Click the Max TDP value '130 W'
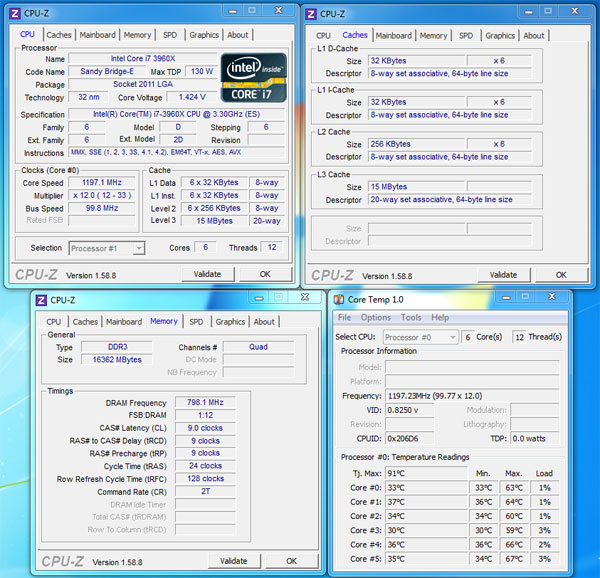The width and height of the screenshot is (600, 578). coord(202,72)
